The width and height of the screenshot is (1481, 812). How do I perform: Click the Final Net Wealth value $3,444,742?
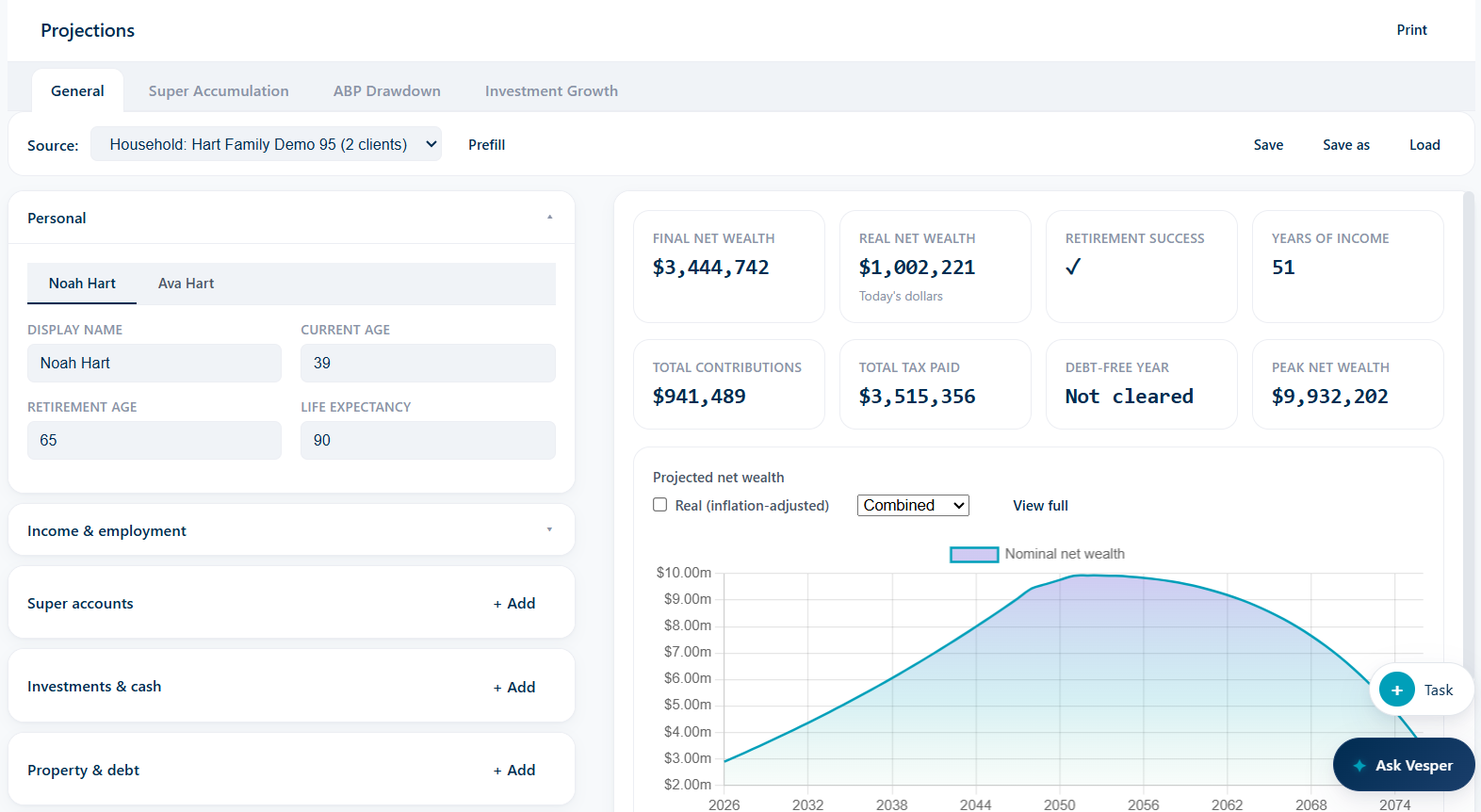pos(711,268)
